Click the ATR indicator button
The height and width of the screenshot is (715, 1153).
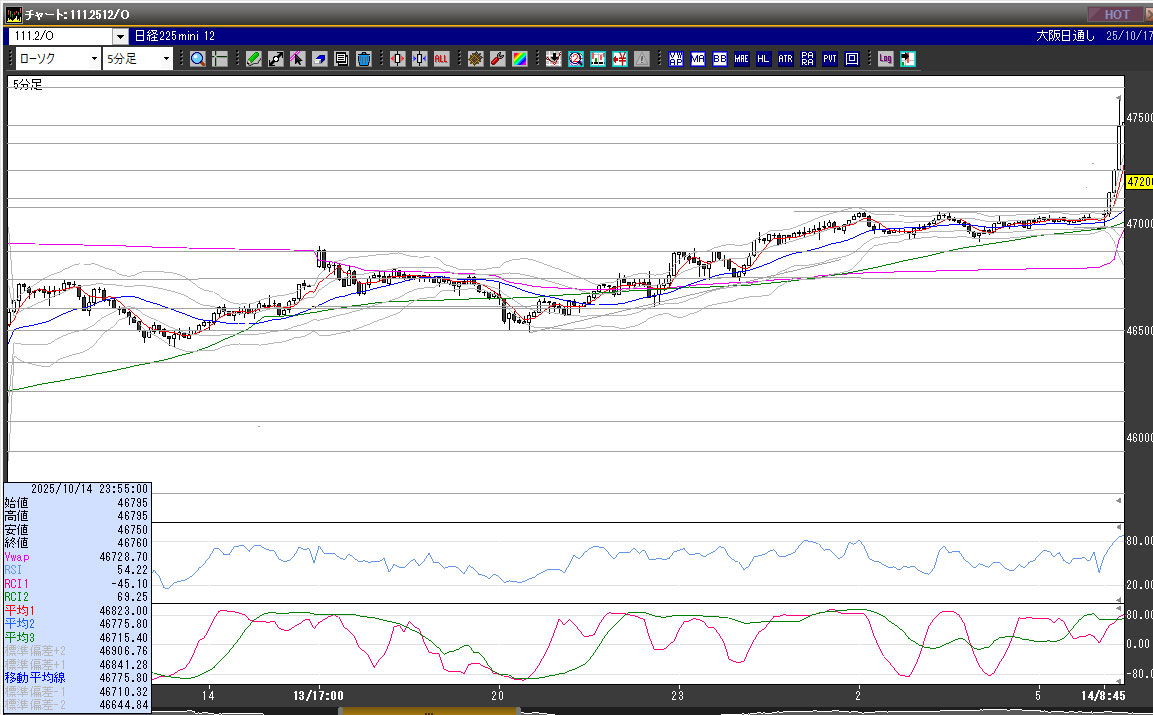(785, 59)
